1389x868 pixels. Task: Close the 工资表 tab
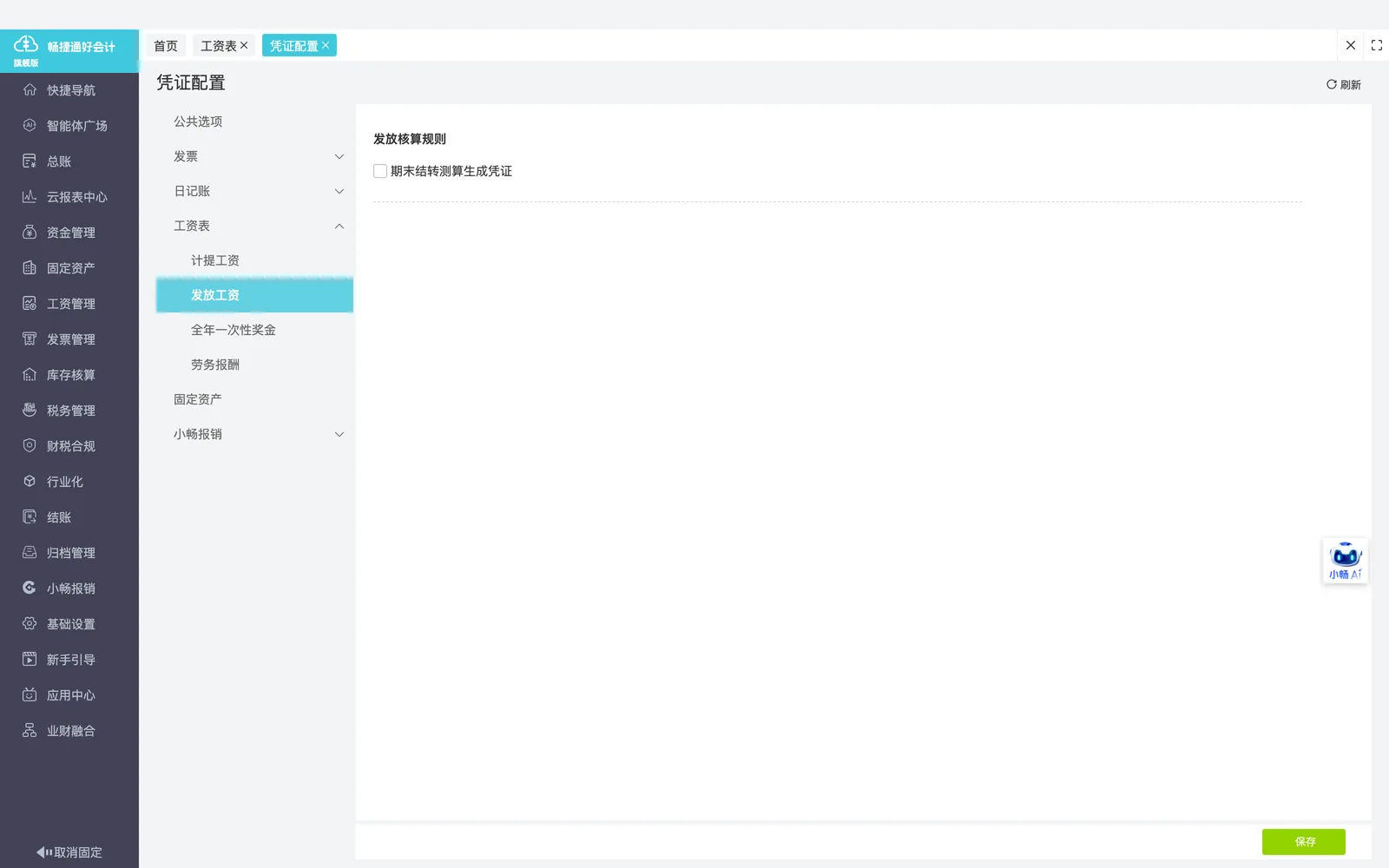[x=244, y=45]
